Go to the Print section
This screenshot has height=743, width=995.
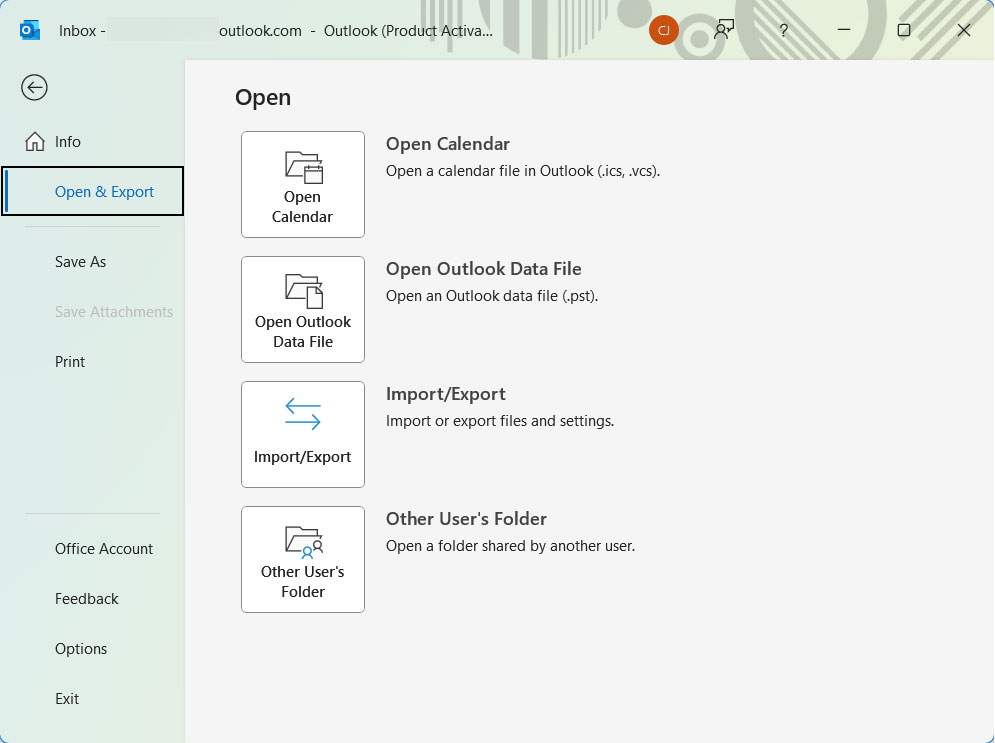coord(70,361)
